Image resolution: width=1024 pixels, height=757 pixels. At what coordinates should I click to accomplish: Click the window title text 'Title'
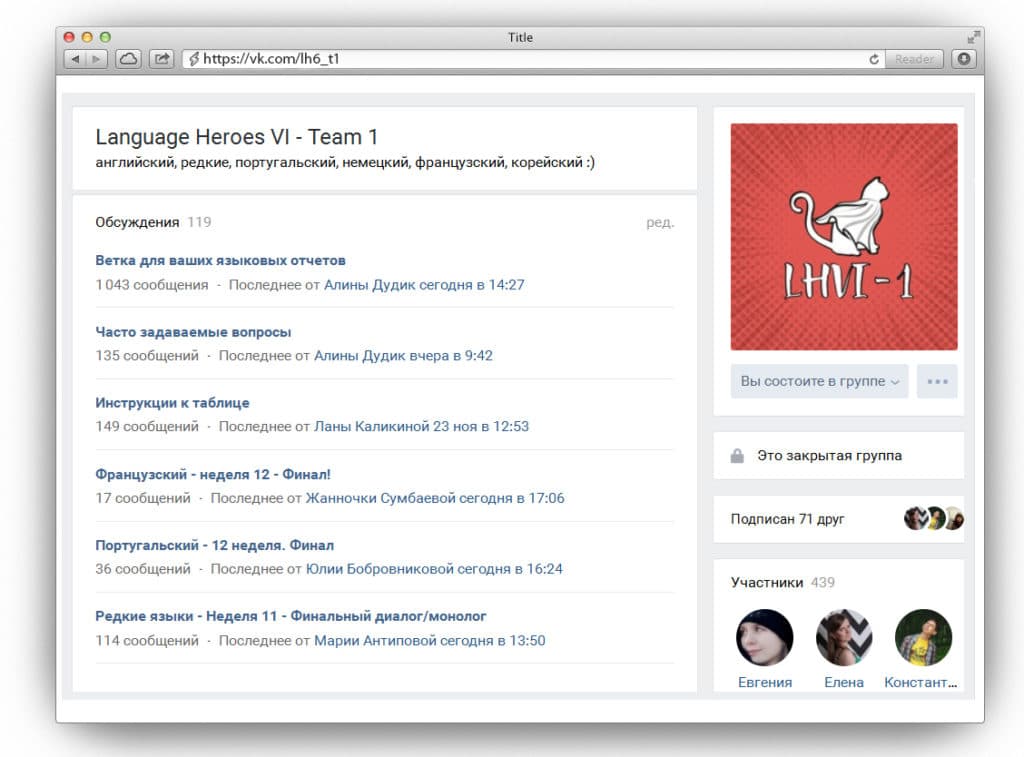tap(520, 37)
